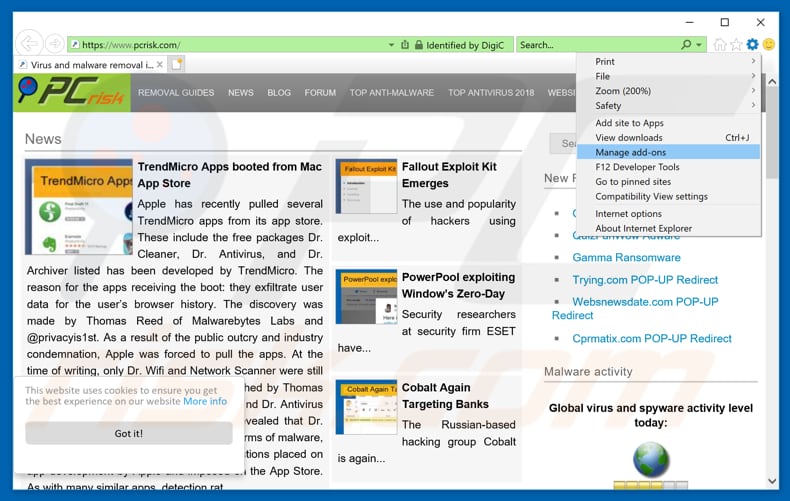Open Favorites star icon
Screen dimensions: 790x501
point(736,44)
